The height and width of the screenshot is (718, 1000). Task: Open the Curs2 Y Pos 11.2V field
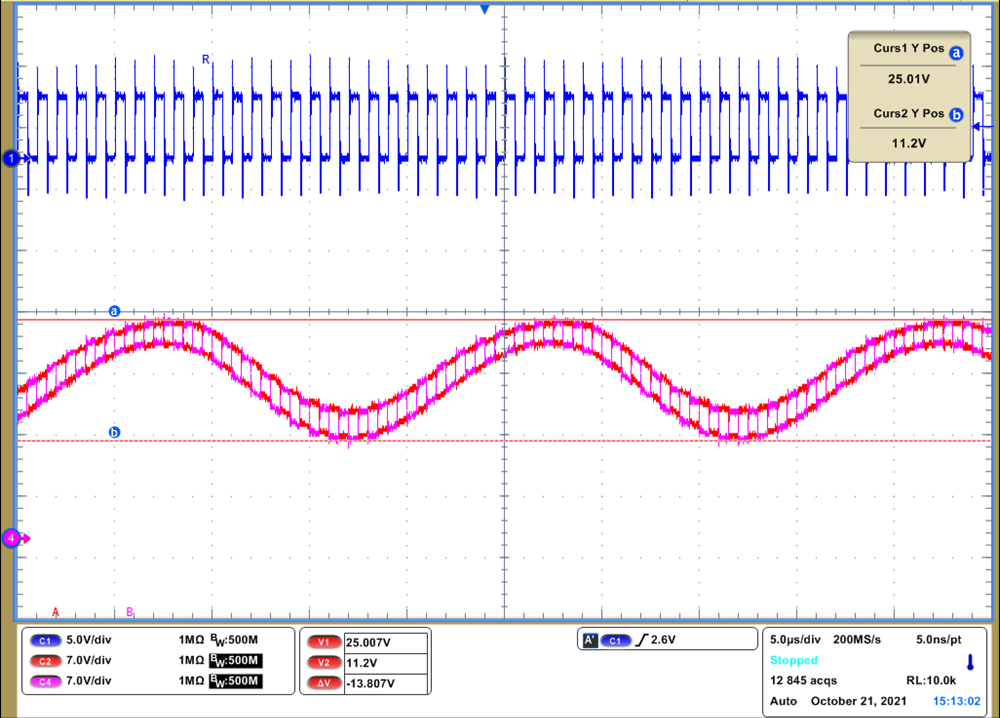909,142
